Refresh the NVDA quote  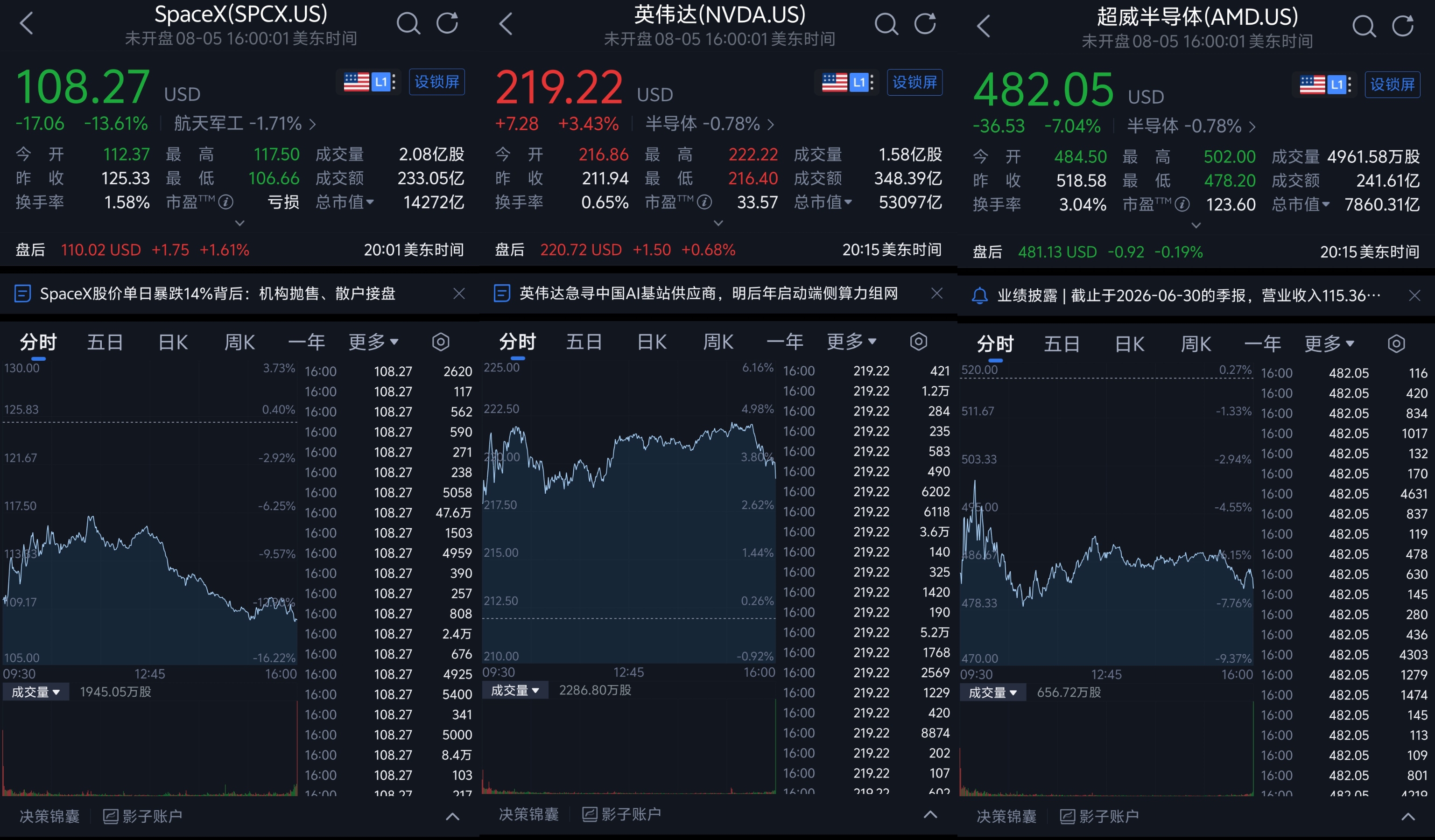tap(925, 23)
